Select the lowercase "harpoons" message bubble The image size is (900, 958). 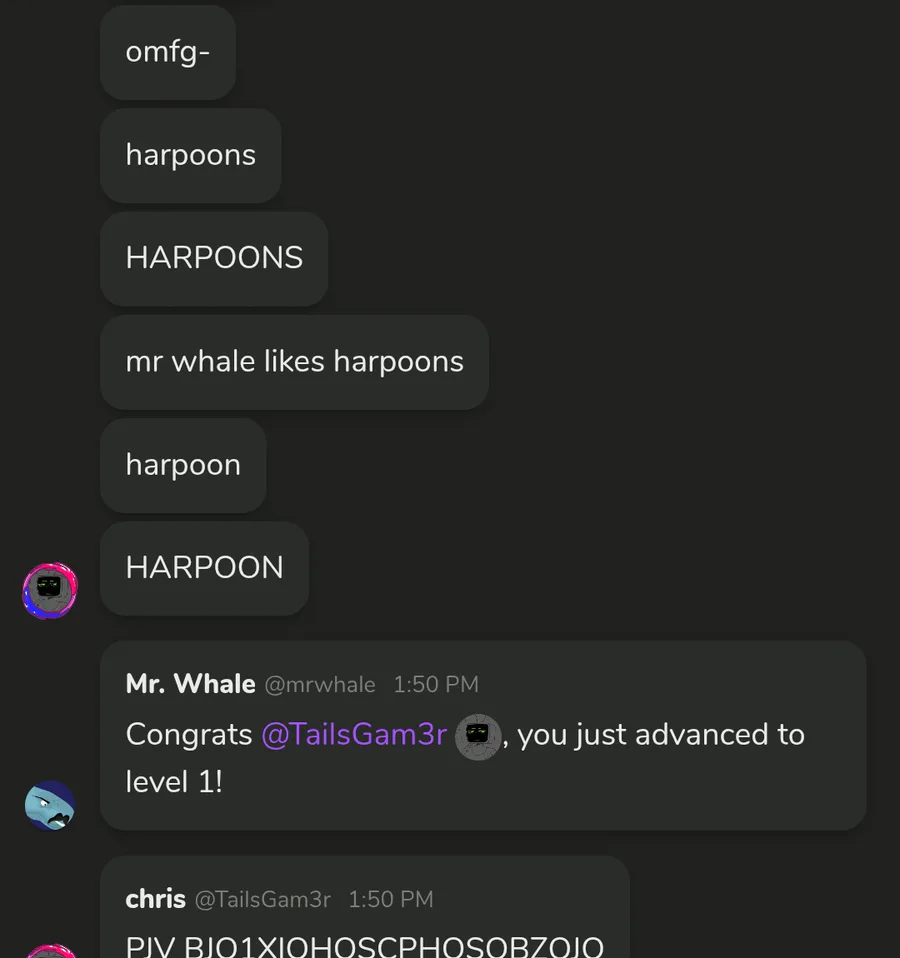[x=191, y=156]
